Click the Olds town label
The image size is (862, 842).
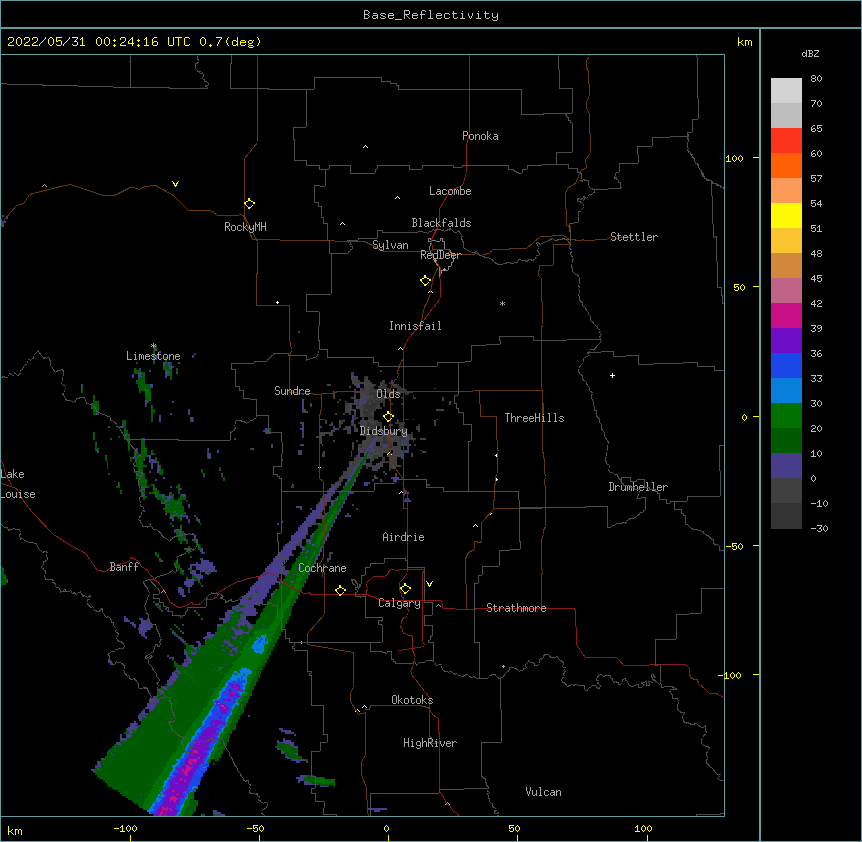388,394
